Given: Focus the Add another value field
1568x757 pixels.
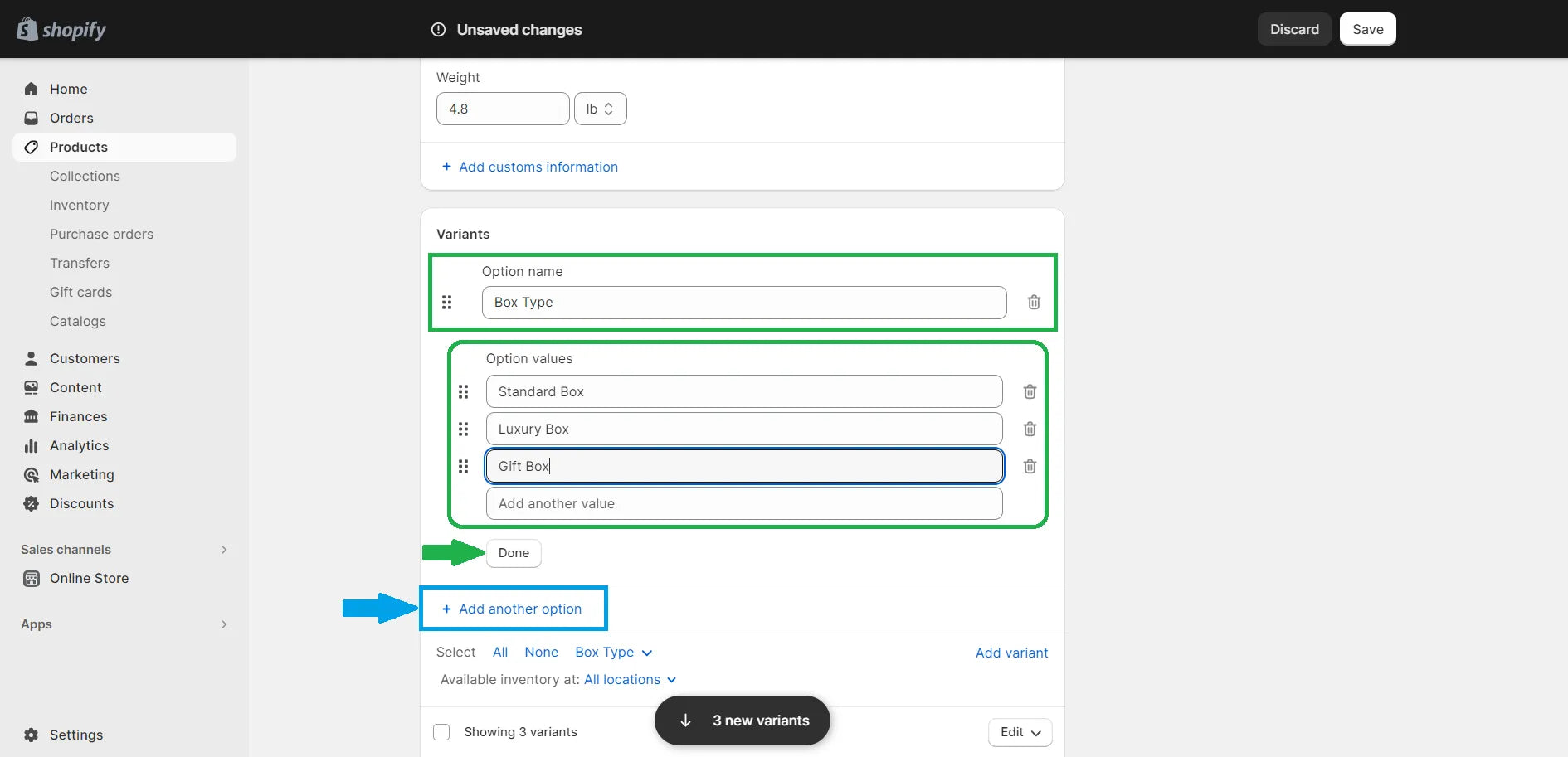Looking at the screenshot, I should click(743, 503).
